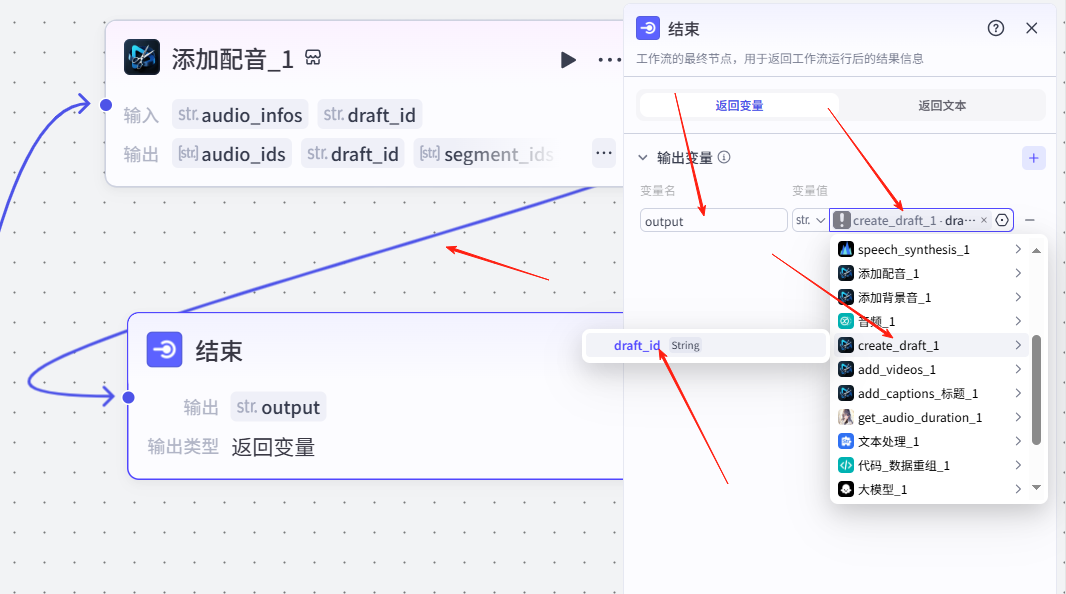
Task: Click the dropdown list scrollbar
Action: click(x=1036, y=390)
